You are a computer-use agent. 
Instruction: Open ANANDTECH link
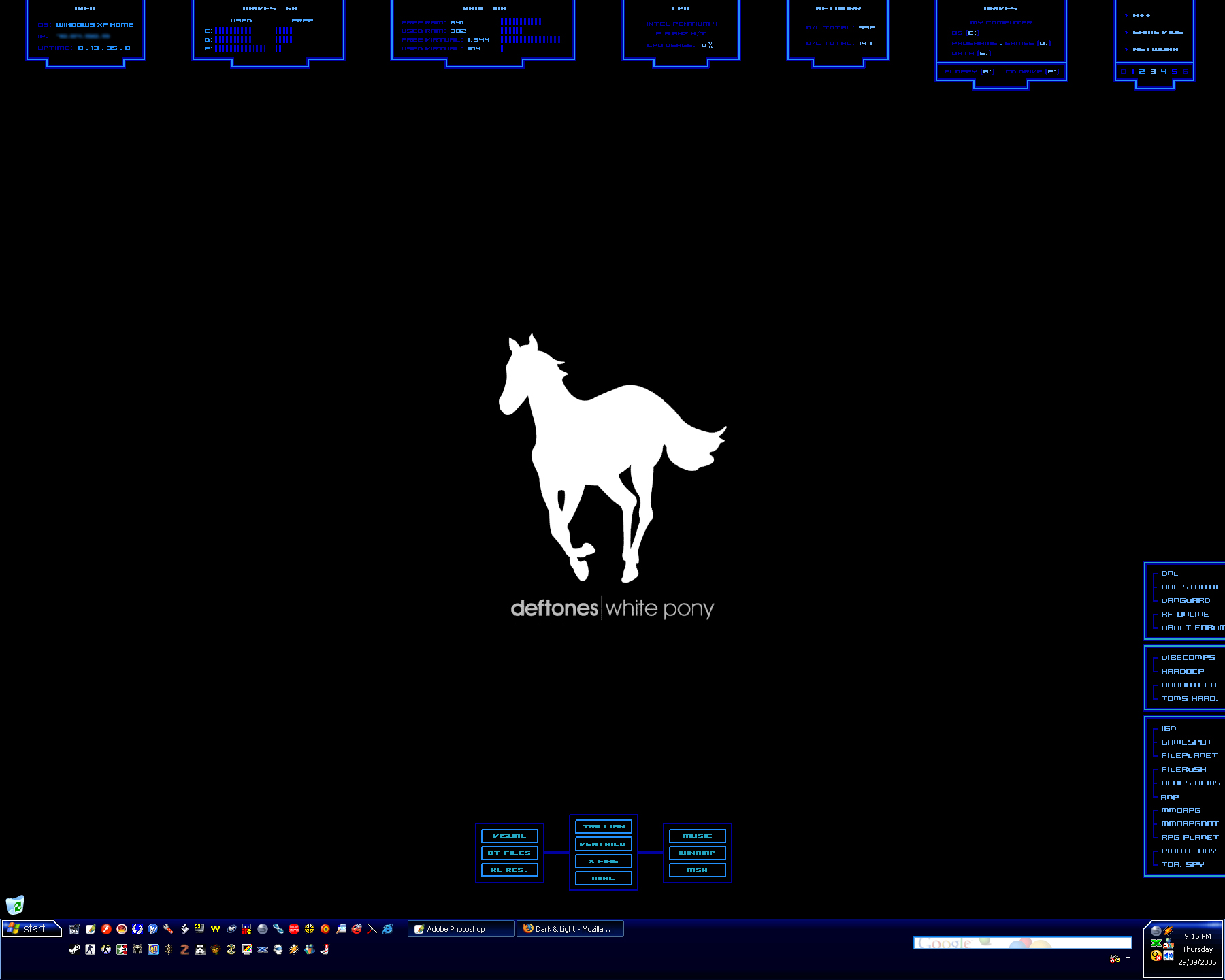click(x=1189, y=685)
